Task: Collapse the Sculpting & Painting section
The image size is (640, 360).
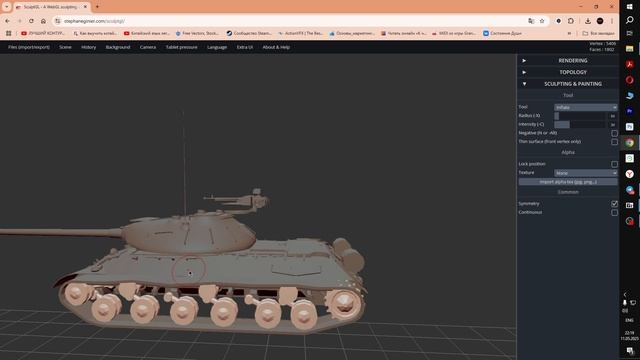Action: pos(568,84)
